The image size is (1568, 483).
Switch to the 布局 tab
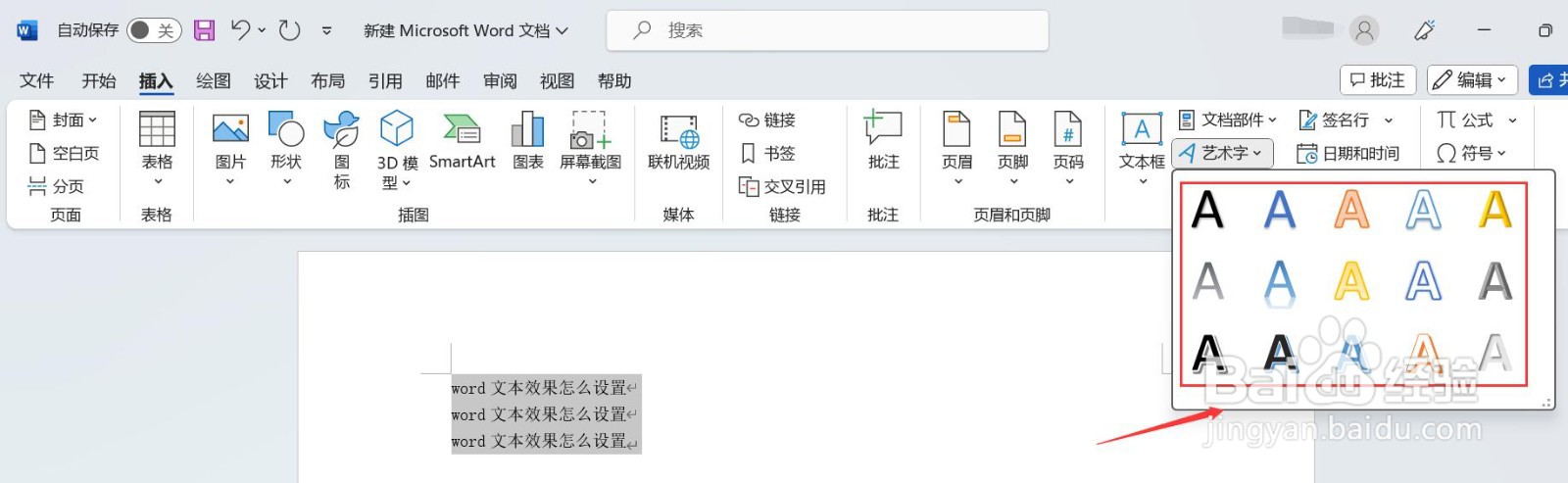[327, 80]
